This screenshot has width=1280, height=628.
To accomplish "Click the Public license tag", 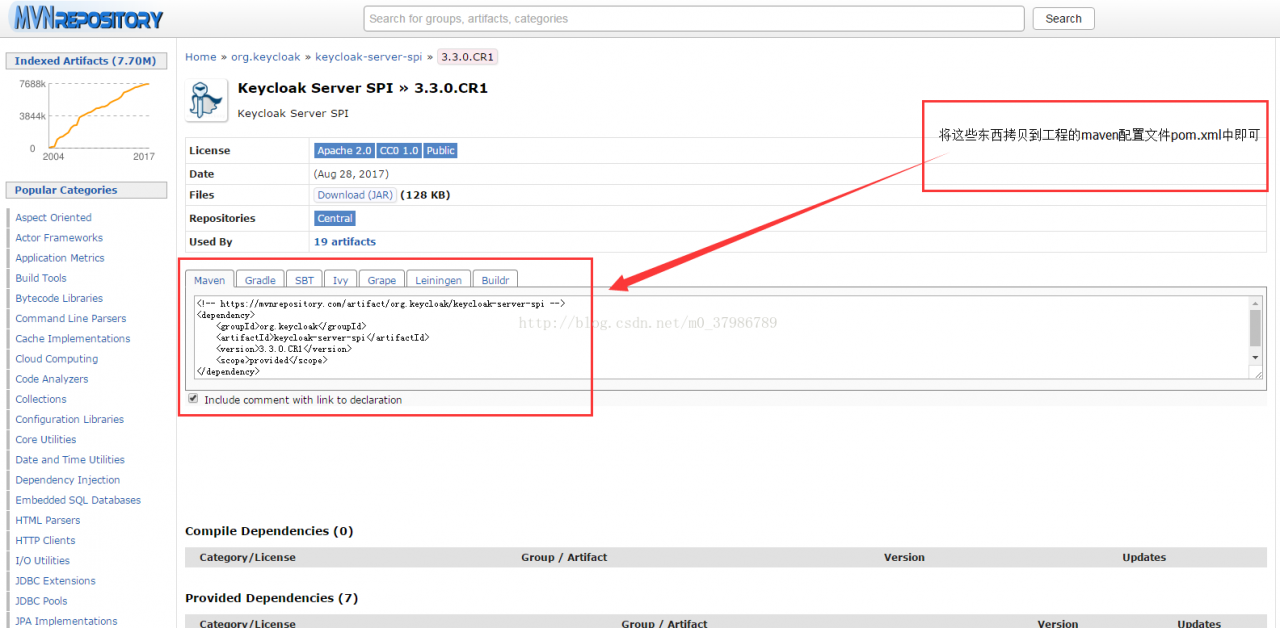I will click(x=440, y=151).
